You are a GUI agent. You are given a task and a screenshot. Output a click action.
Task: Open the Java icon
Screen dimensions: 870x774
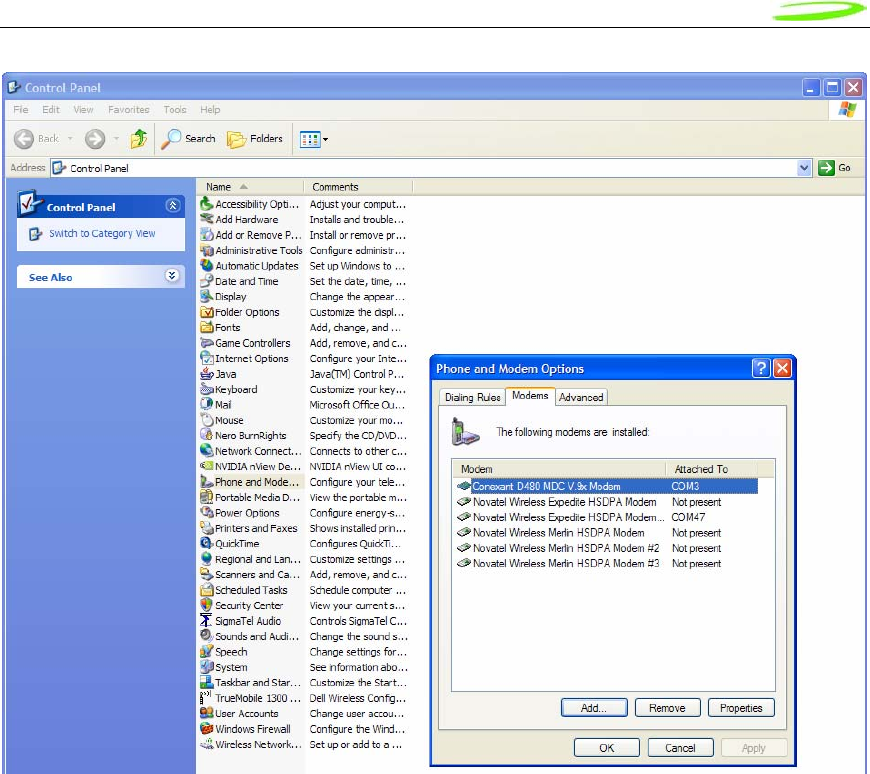(207, 374)
